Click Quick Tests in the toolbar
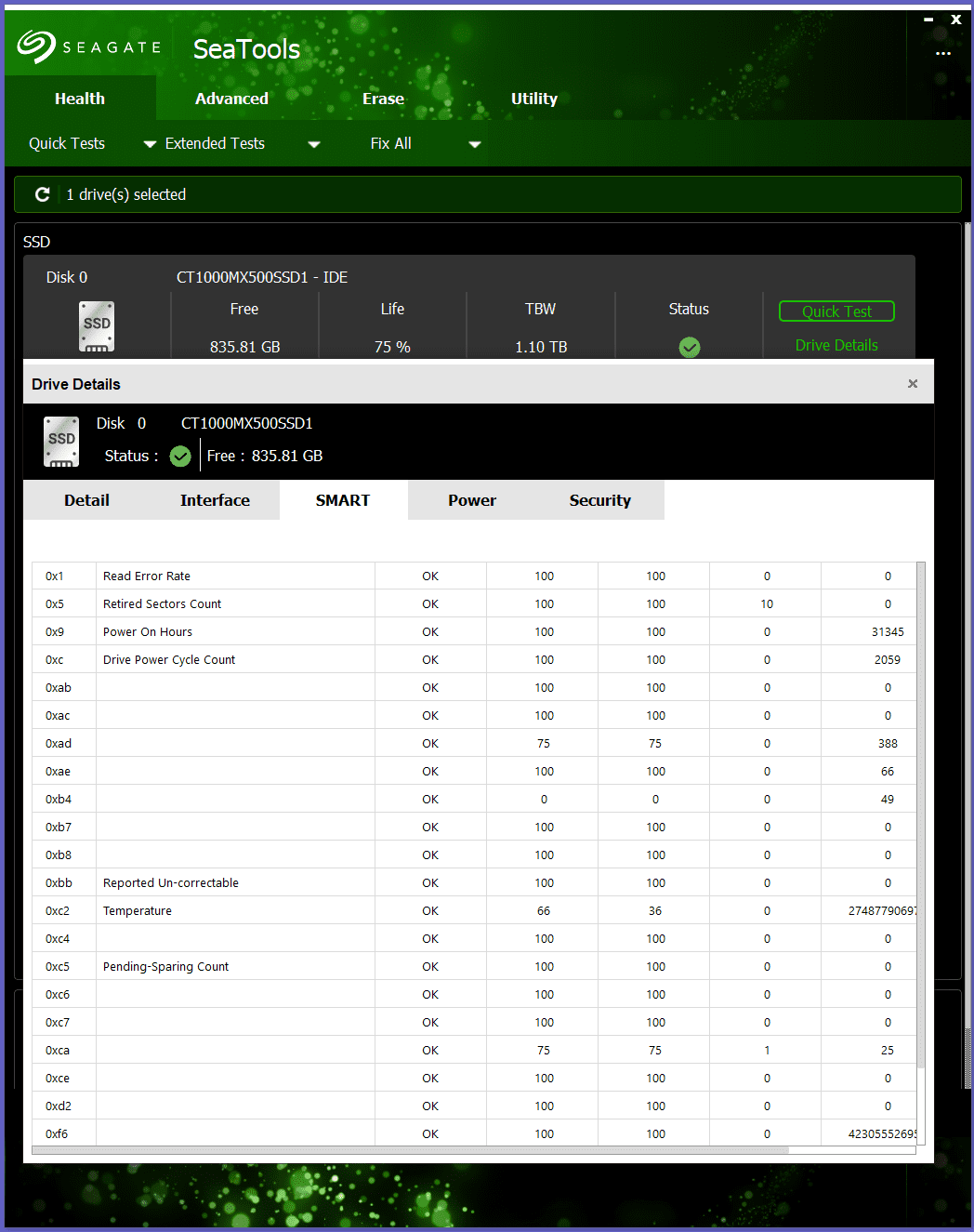974x1232 pixels. (67, 143)
